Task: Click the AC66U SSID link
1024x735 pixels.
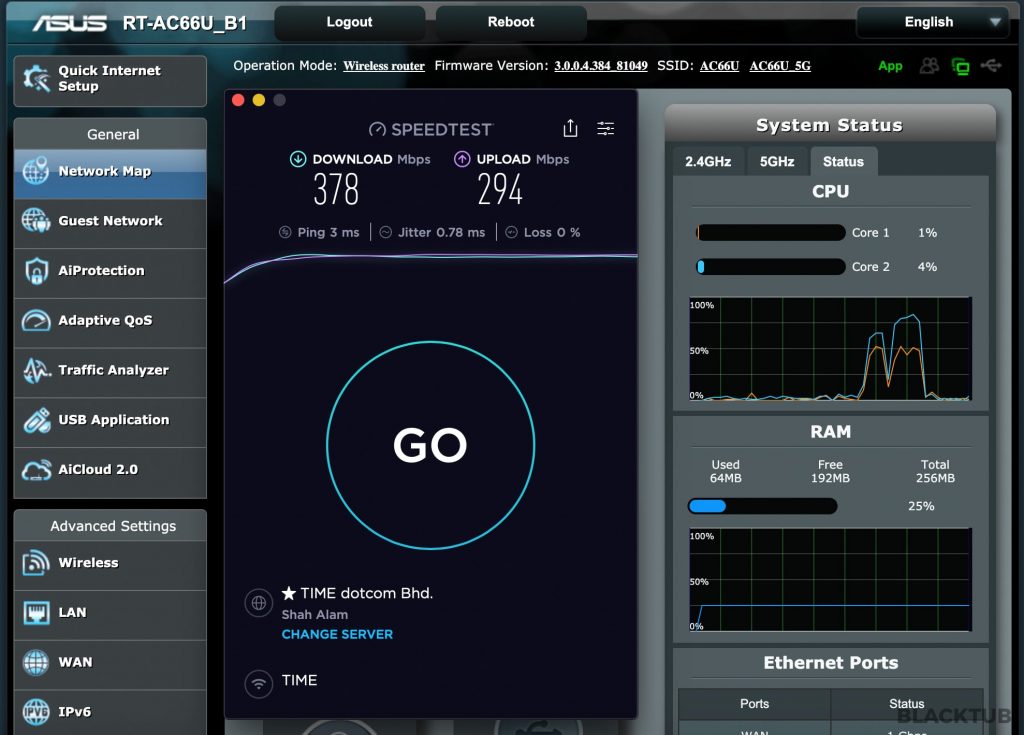Action: coord(719,66)
